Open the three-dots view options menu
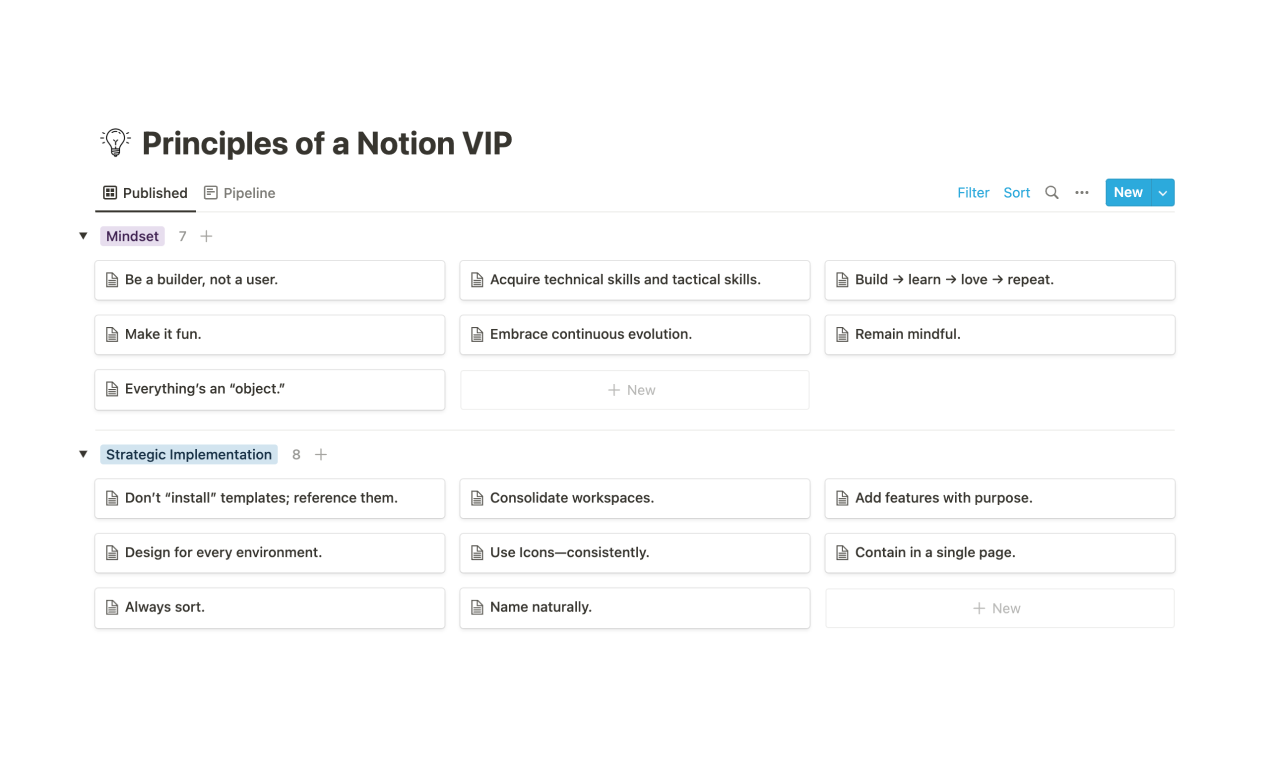 pyautogui.click(x=1082, y=193)
